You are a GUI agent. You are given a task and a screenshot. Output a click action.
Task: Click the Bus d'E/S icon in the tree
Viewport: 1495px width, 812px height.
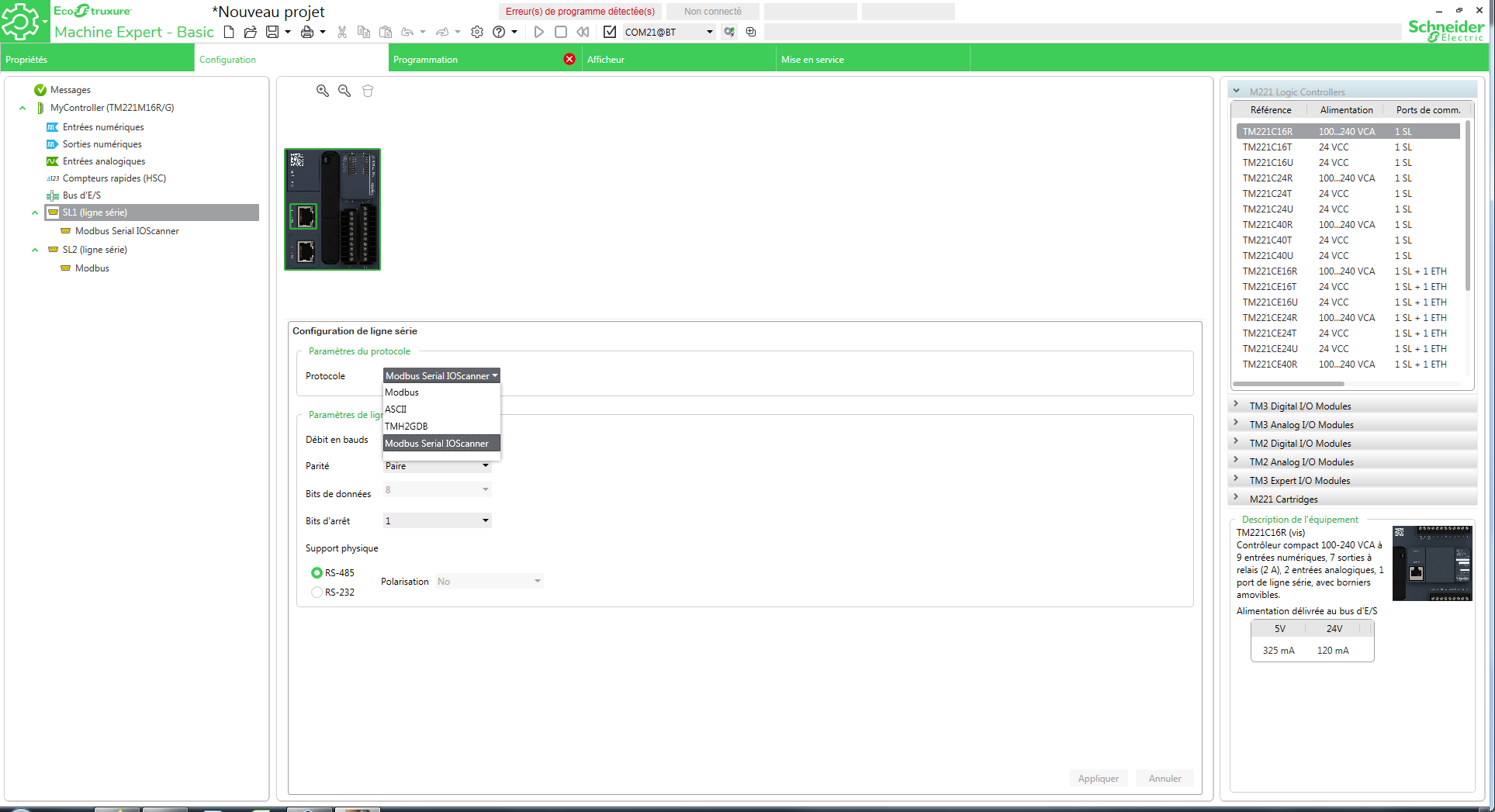coord(52,195)
